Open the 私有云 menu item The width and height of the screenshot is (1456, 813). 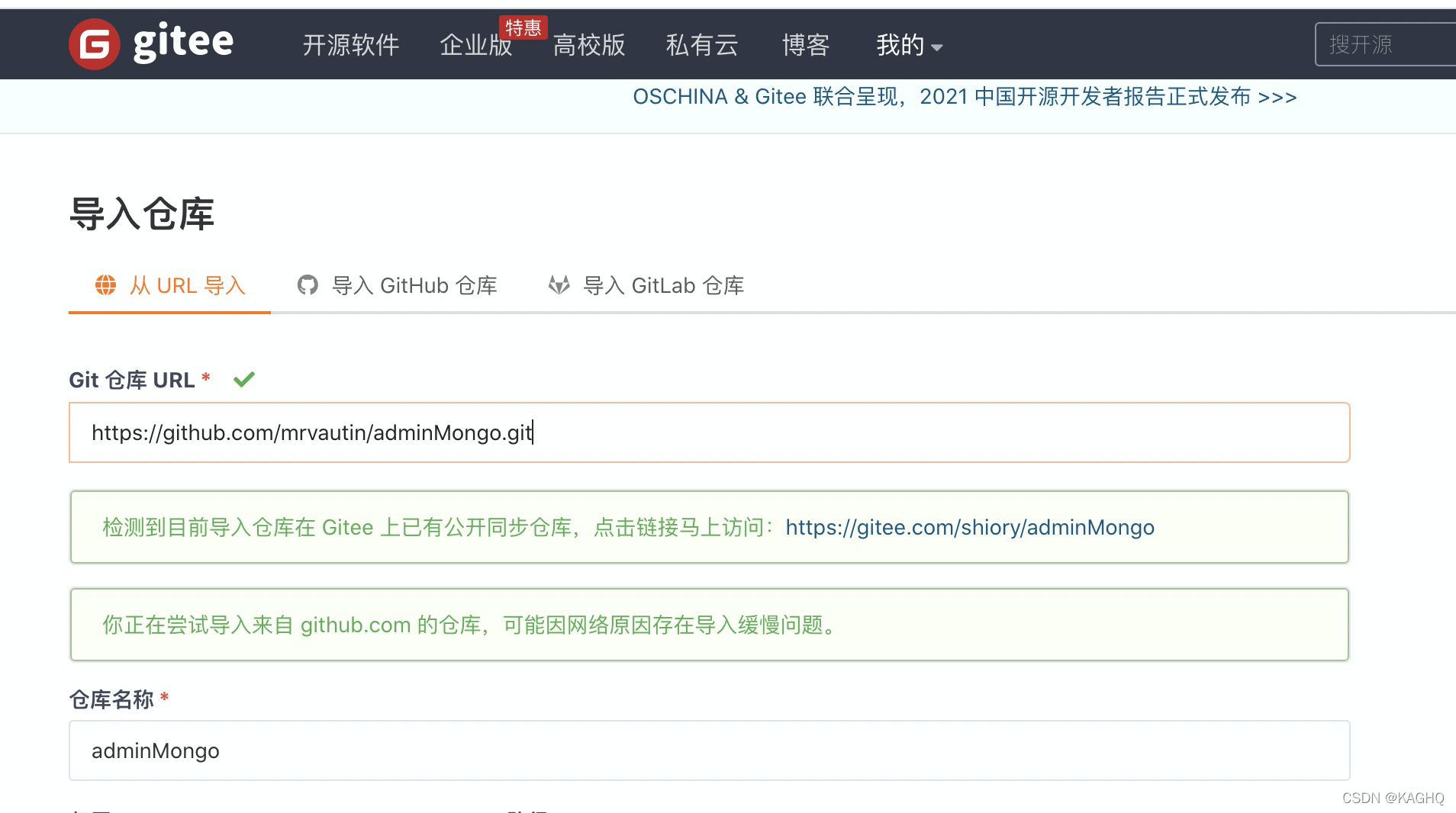702,45
